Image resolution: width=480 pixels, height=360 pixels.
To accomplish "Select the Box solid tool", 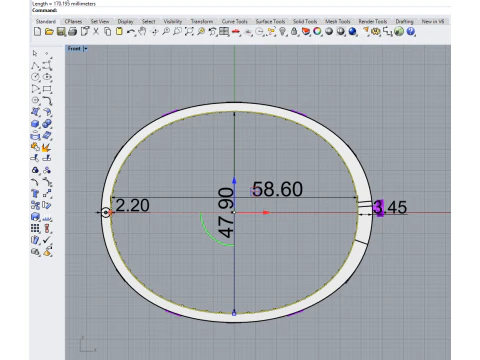I will (35, 124).
